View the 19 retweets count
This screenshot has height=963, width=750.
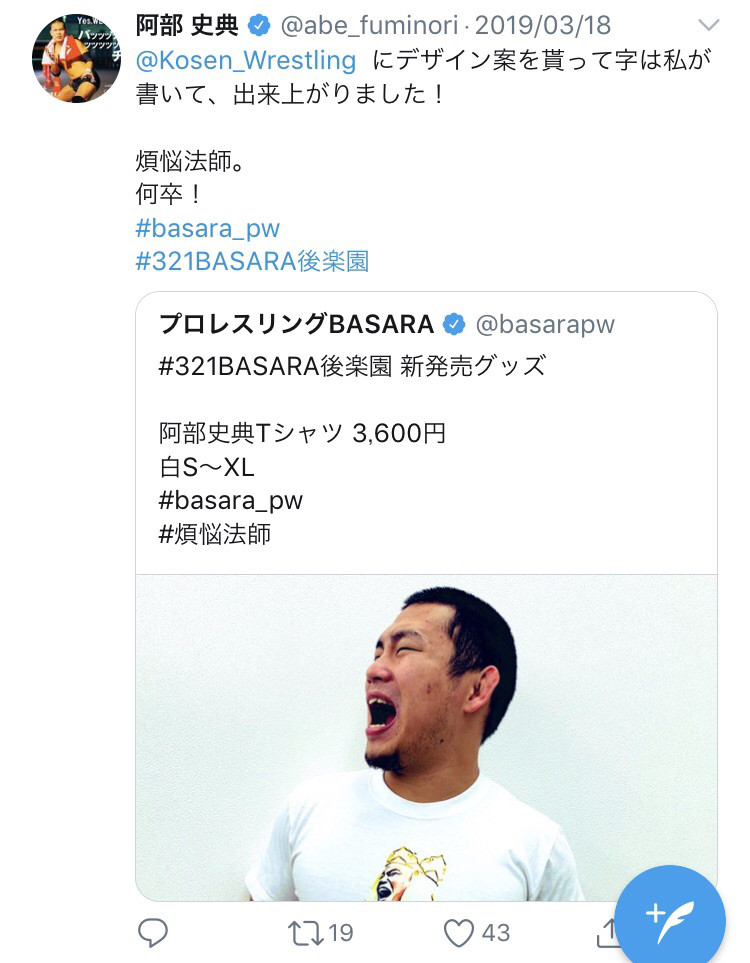click(x=340, y=933)
